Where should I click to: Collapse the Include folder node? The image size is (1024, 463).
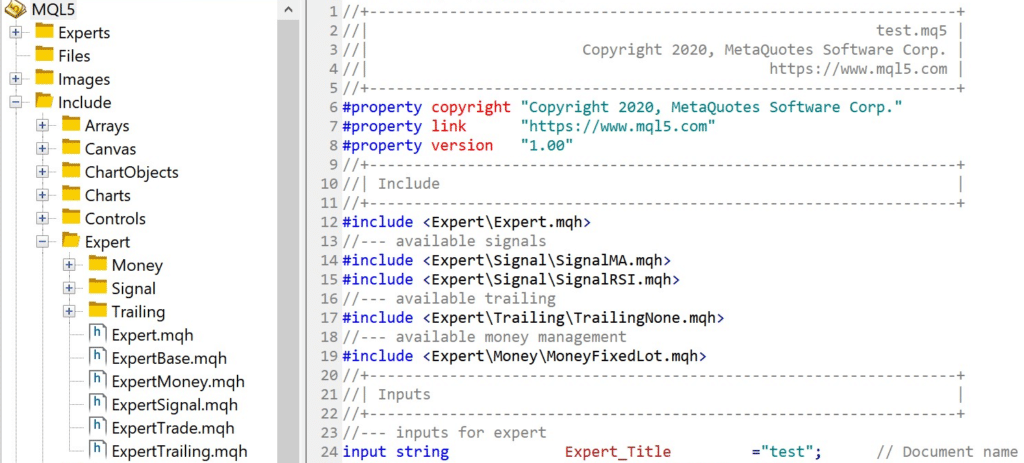point(16,102)
